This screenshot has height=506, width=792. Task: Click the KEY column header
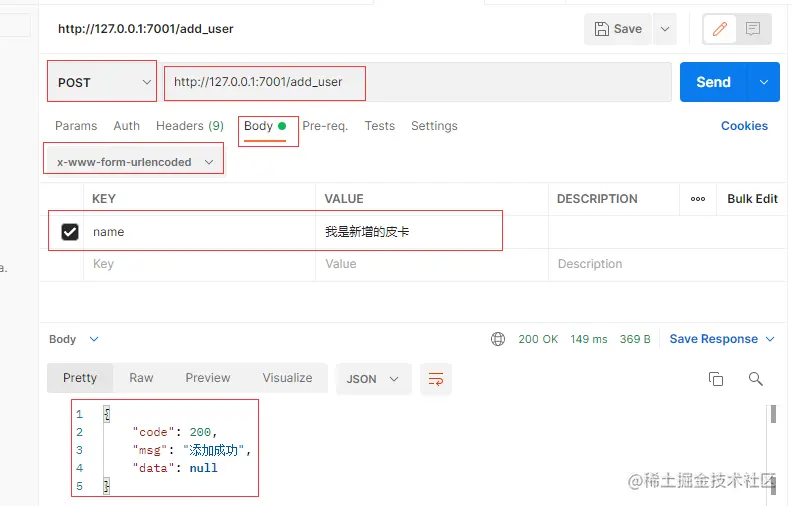(x=104, y=199)
